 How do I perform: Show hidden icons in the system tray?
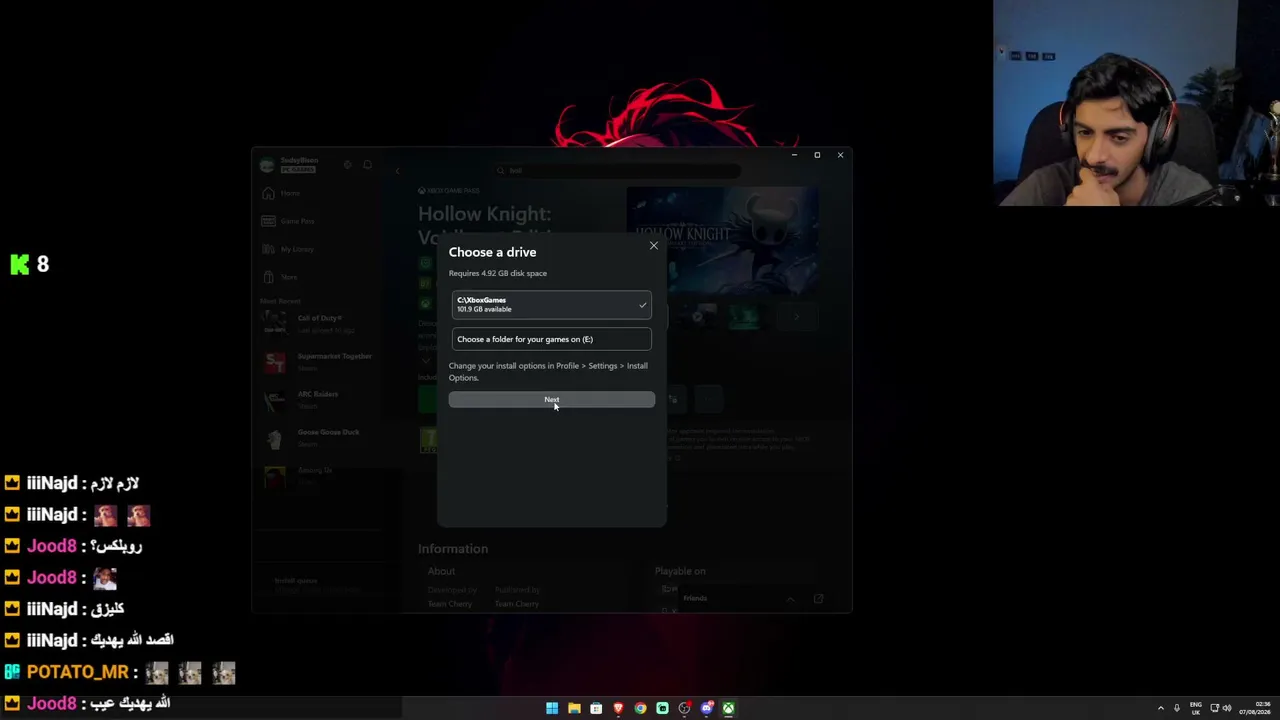tap(1161, 708)
